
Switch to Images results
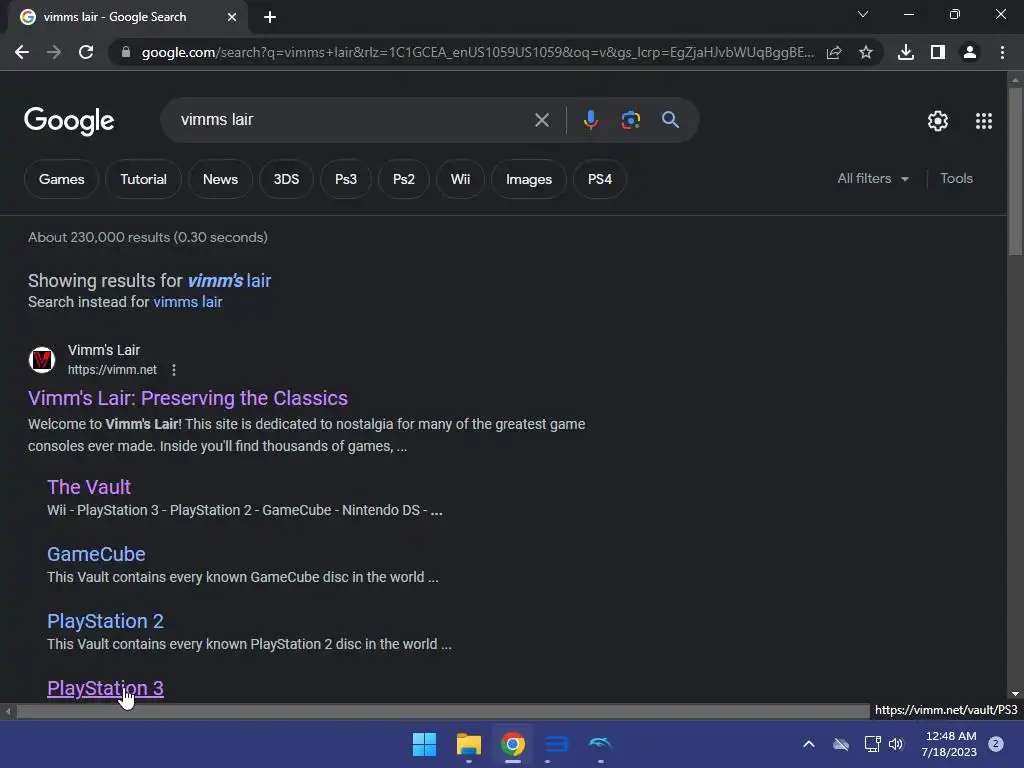[528, 180]
